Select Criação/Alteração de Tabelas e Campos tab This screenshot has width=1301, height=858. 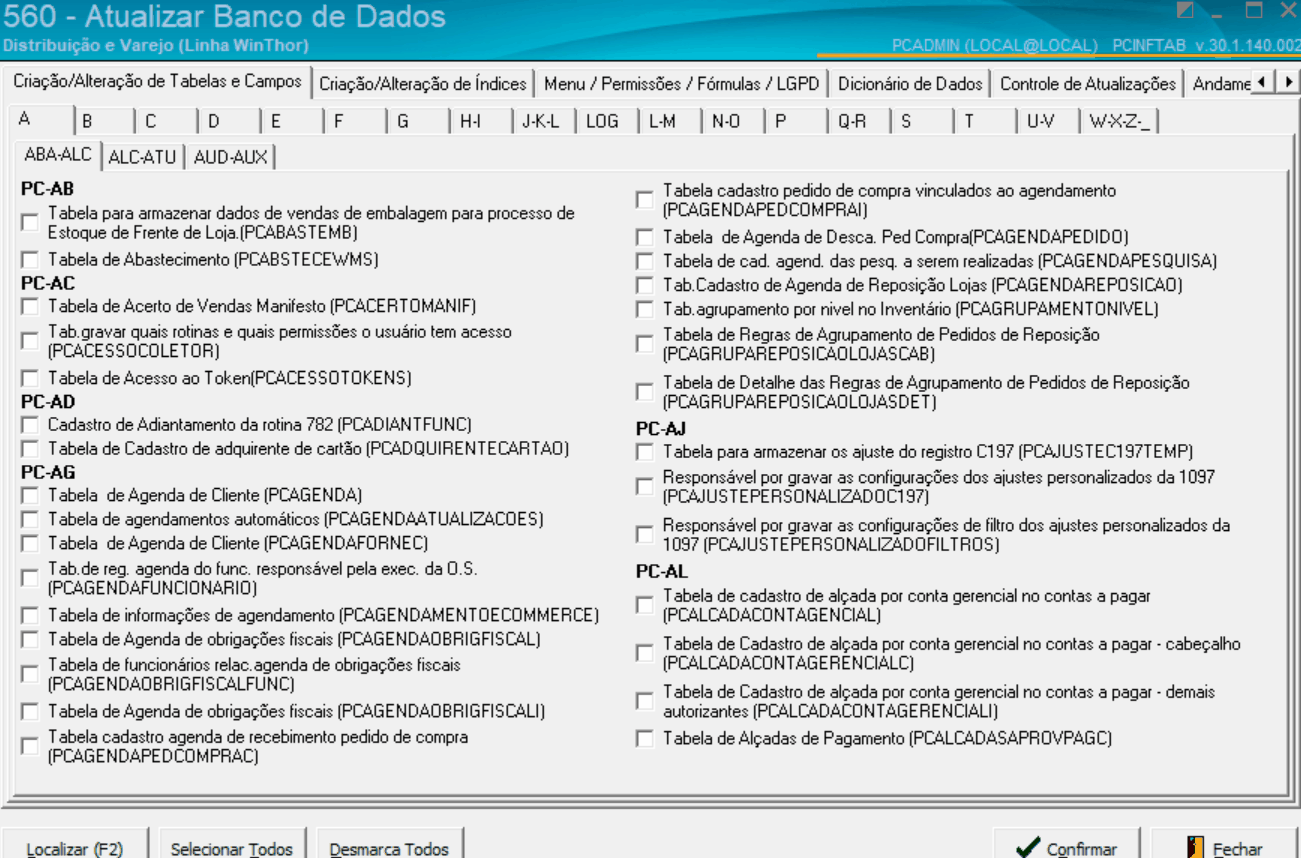point(157,81)
